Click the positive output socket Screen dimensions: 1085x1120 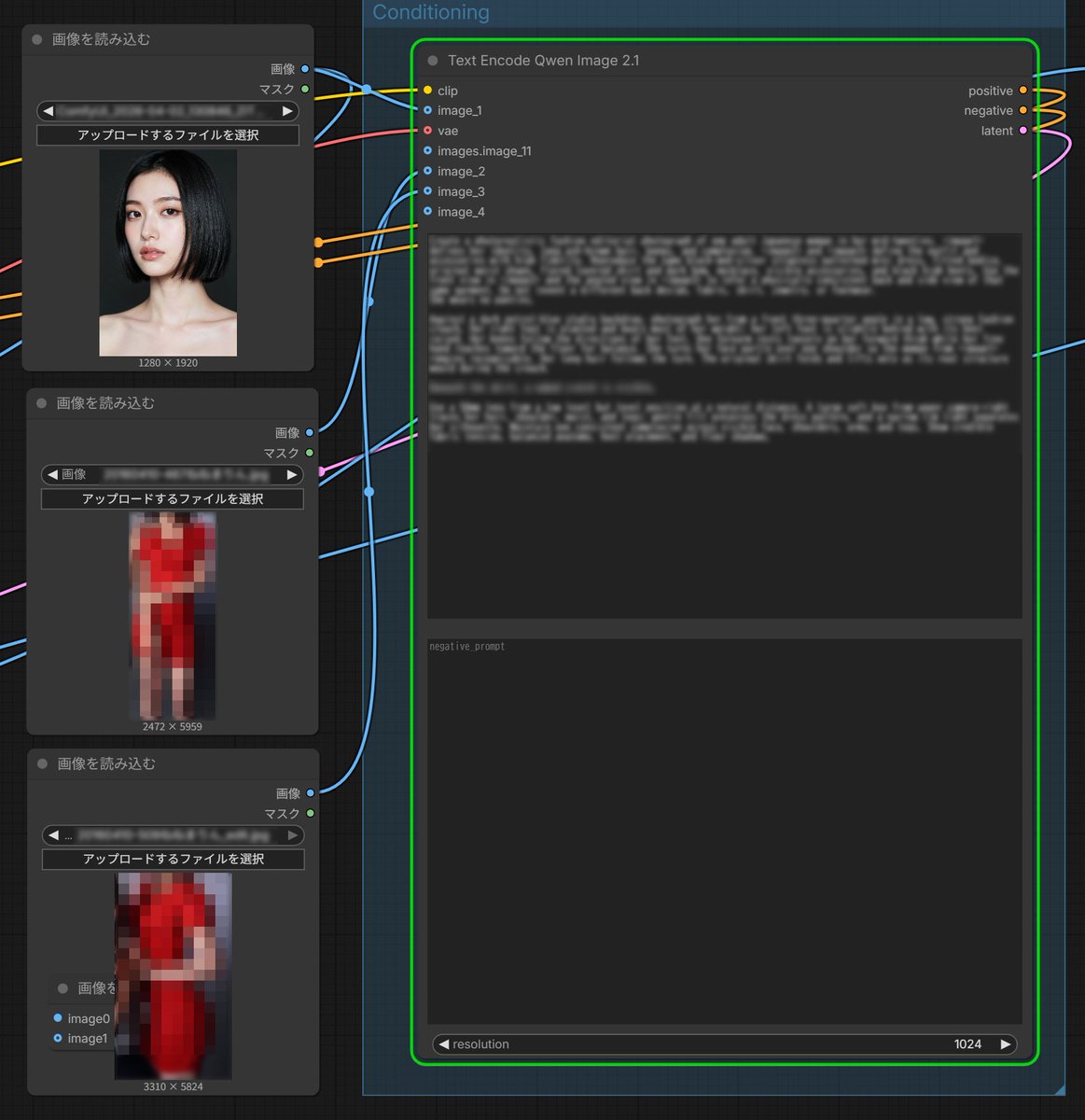point(1023,91)
